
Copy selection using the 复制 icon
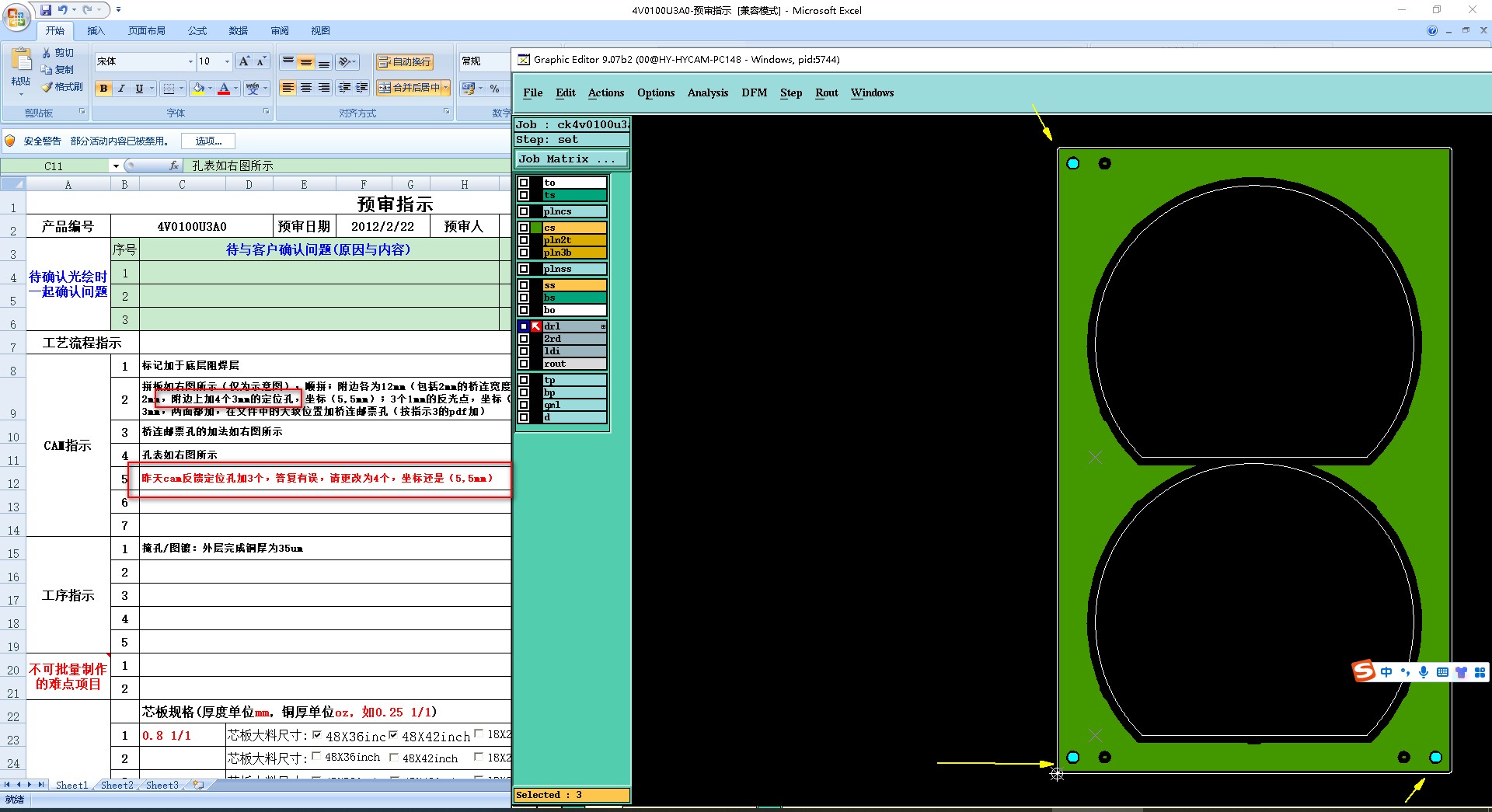[47, 70]
